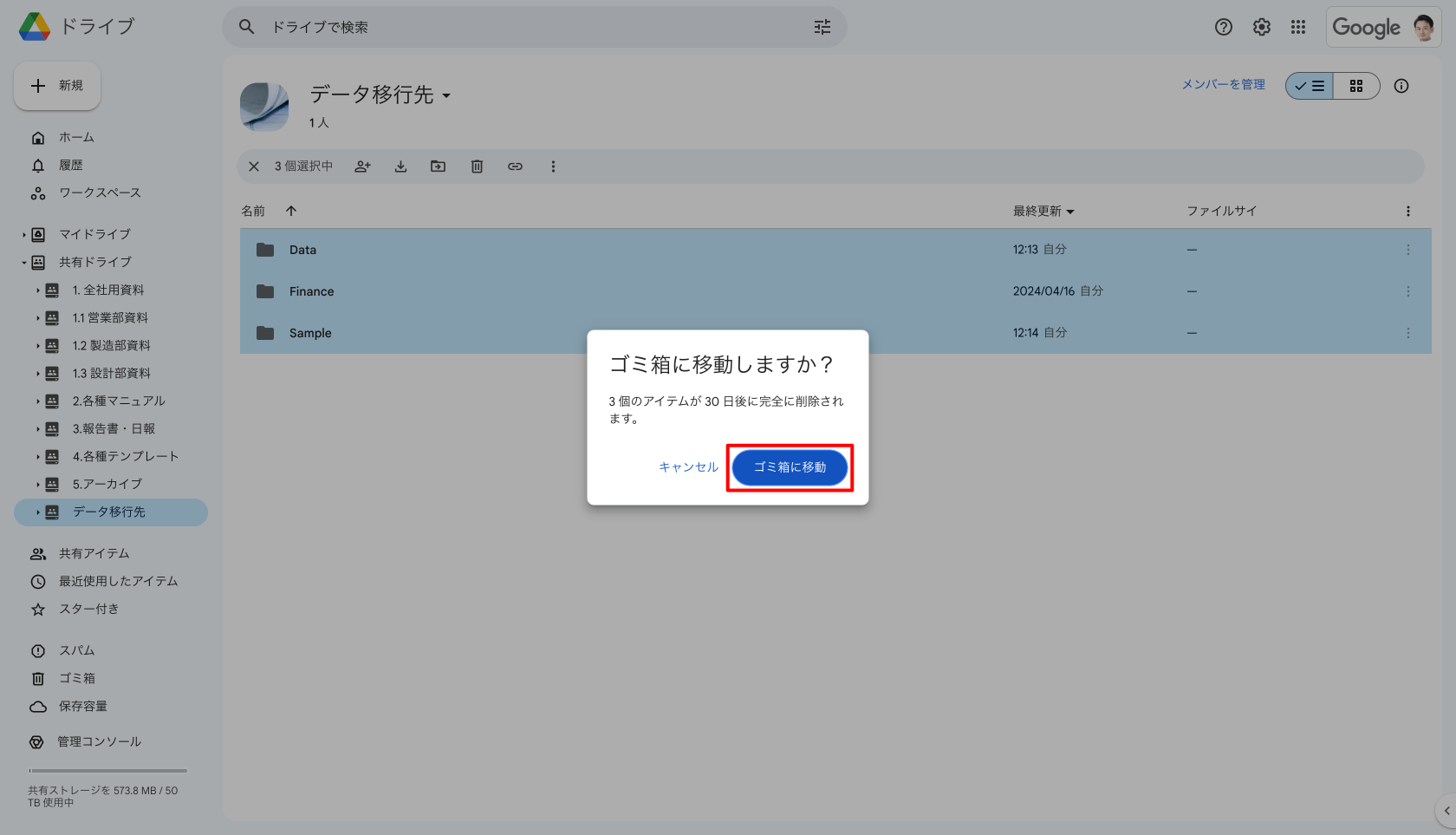The width and height of the screenshot is (1456, 835).
Task: Click the trash icon in selection toolbar
Action: click(477, 166)
